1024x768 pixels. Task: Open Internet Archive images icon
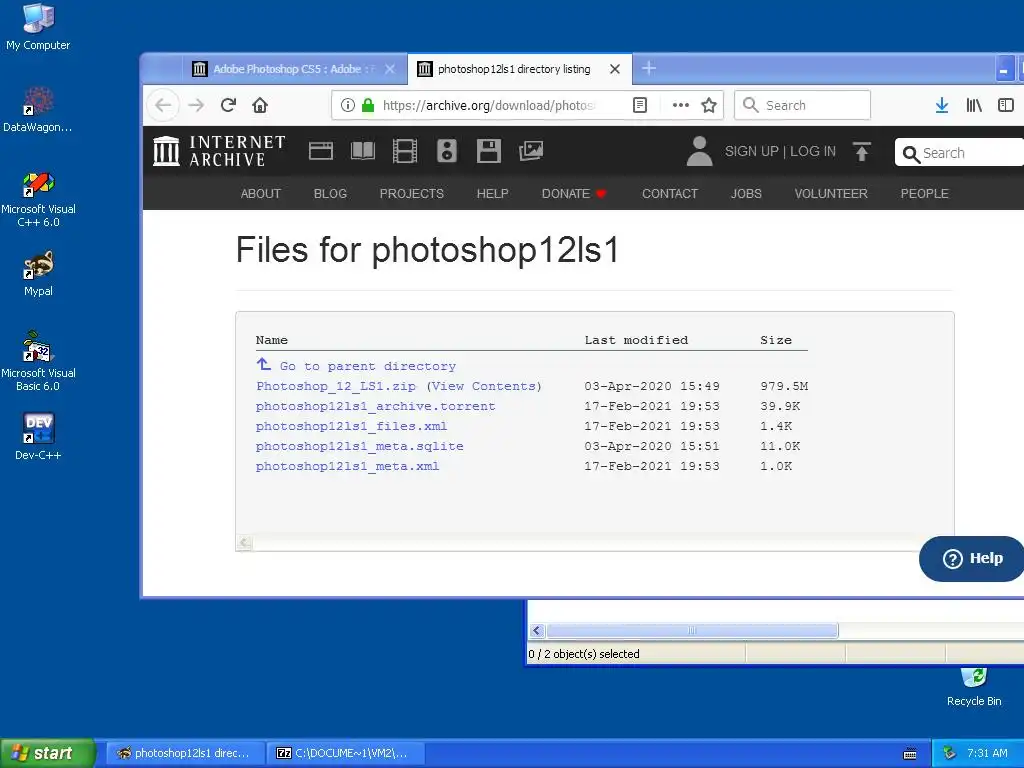(x=531, y=152)
